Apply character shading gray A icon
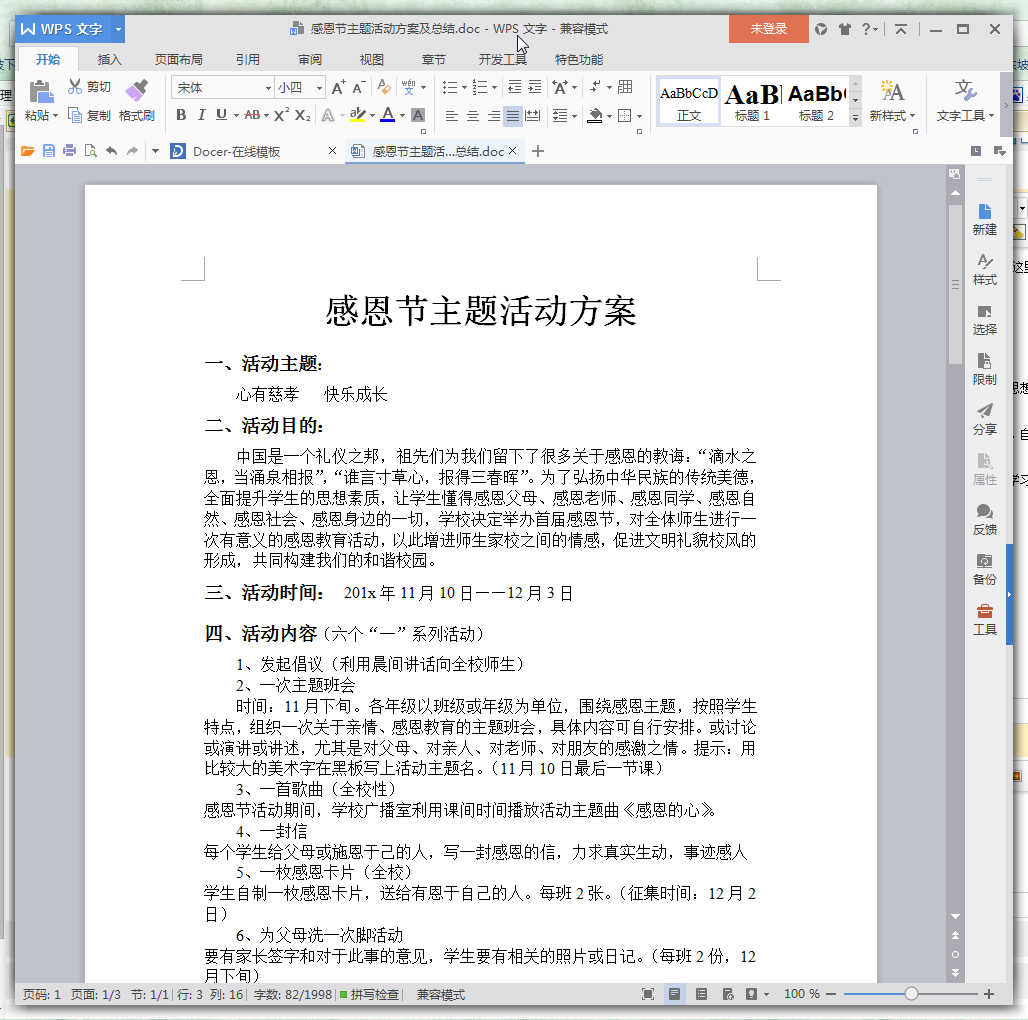 click(x=418, y=115)
